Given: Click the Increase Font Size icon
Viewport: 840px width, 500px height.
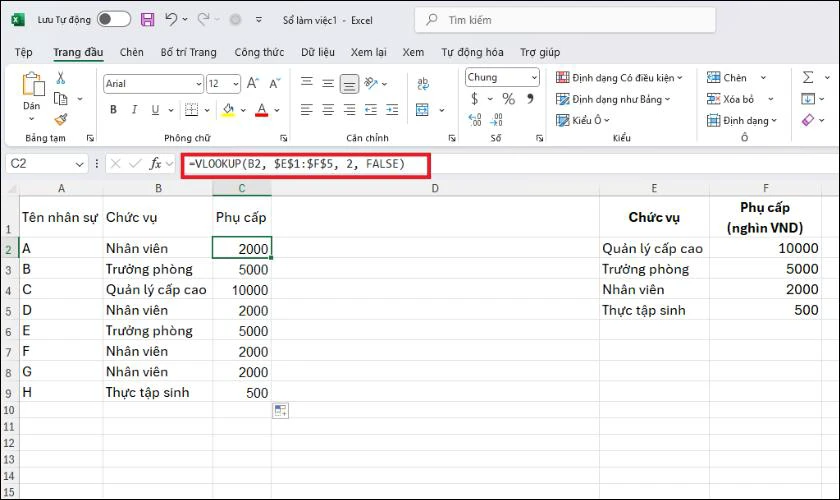Looking at the screenshot, I should click(x=252, y=83).
